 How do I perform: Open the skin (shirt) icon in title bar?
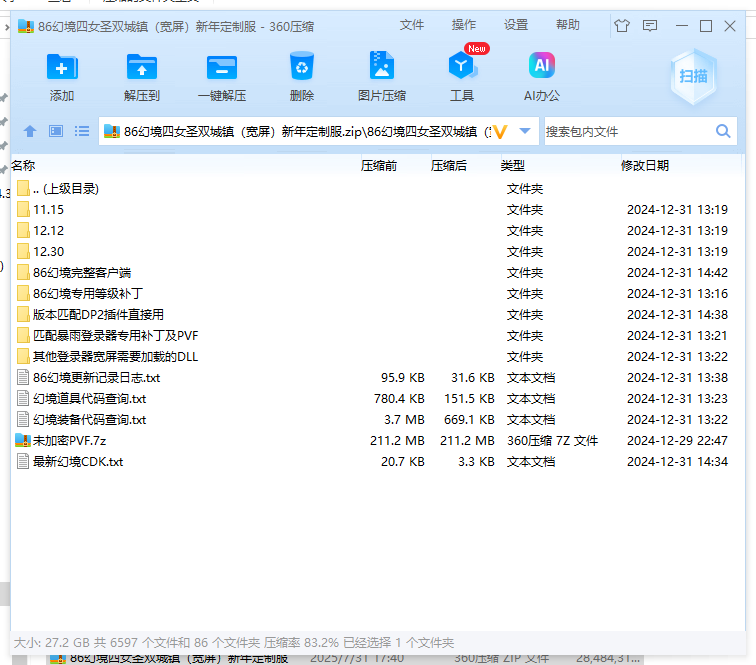click(622, 26)
